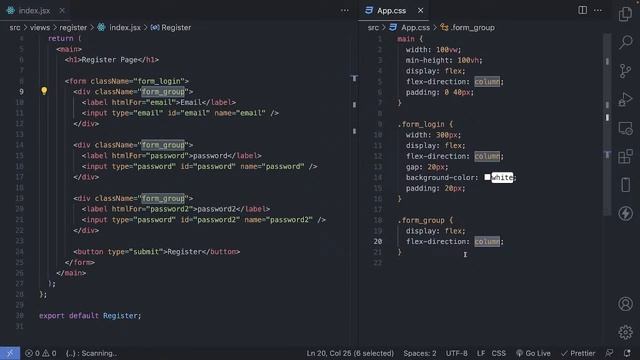Open the Manage settings gear
Viewport: 640px width, 360px height.
[625, 332]
